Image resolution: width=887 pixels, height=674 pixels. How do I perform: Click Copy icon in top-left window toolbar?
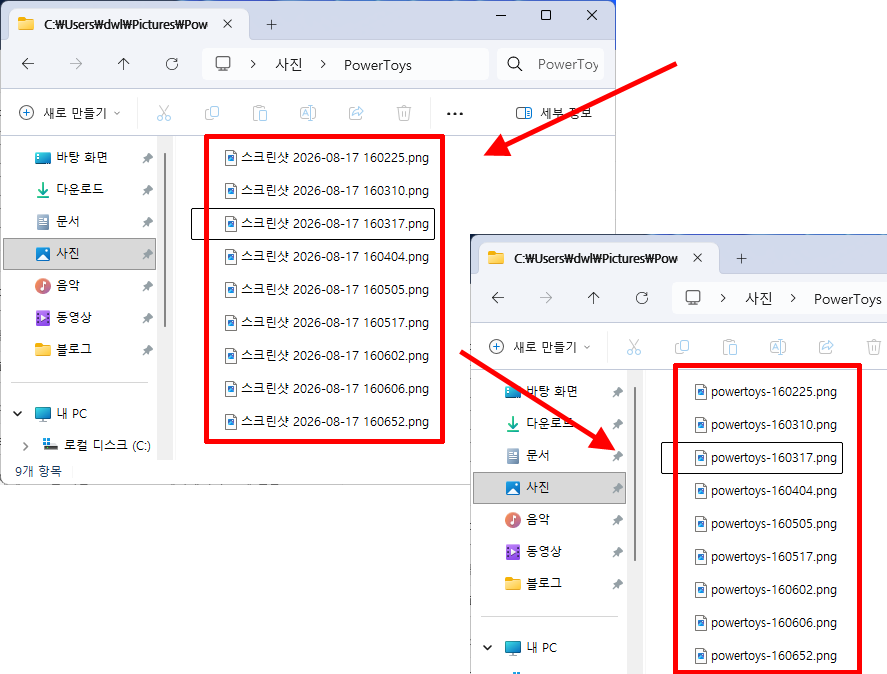pos(212,113)
